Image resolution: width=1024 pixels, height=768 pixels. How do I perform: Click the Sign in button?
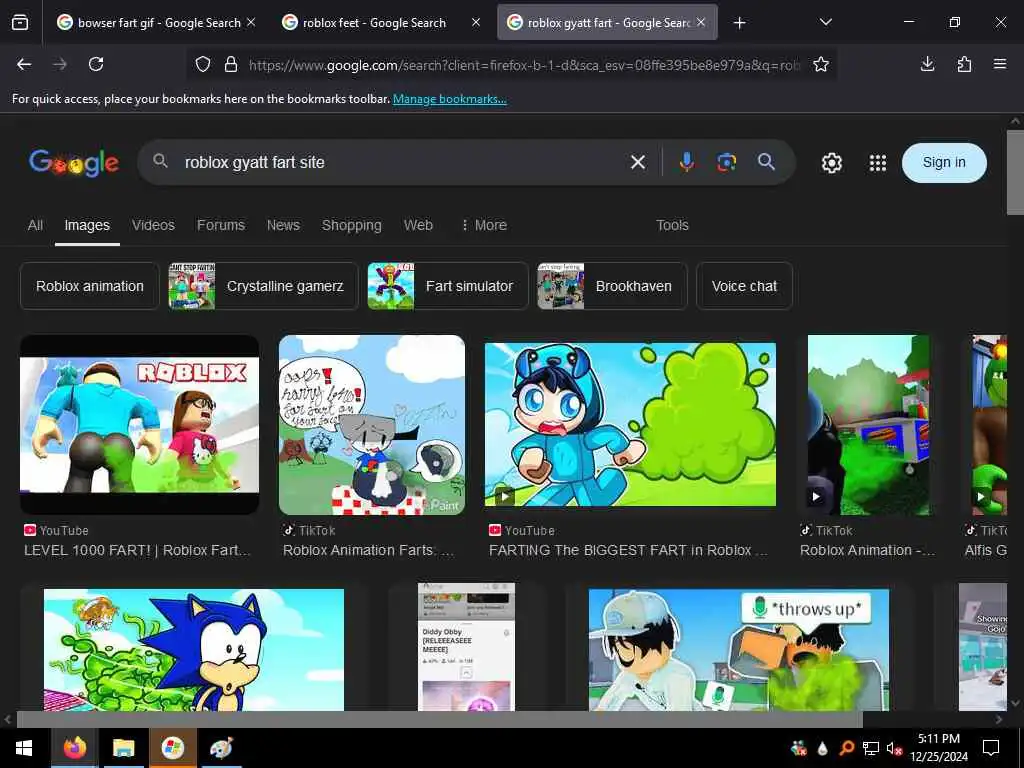click(944, 163)
